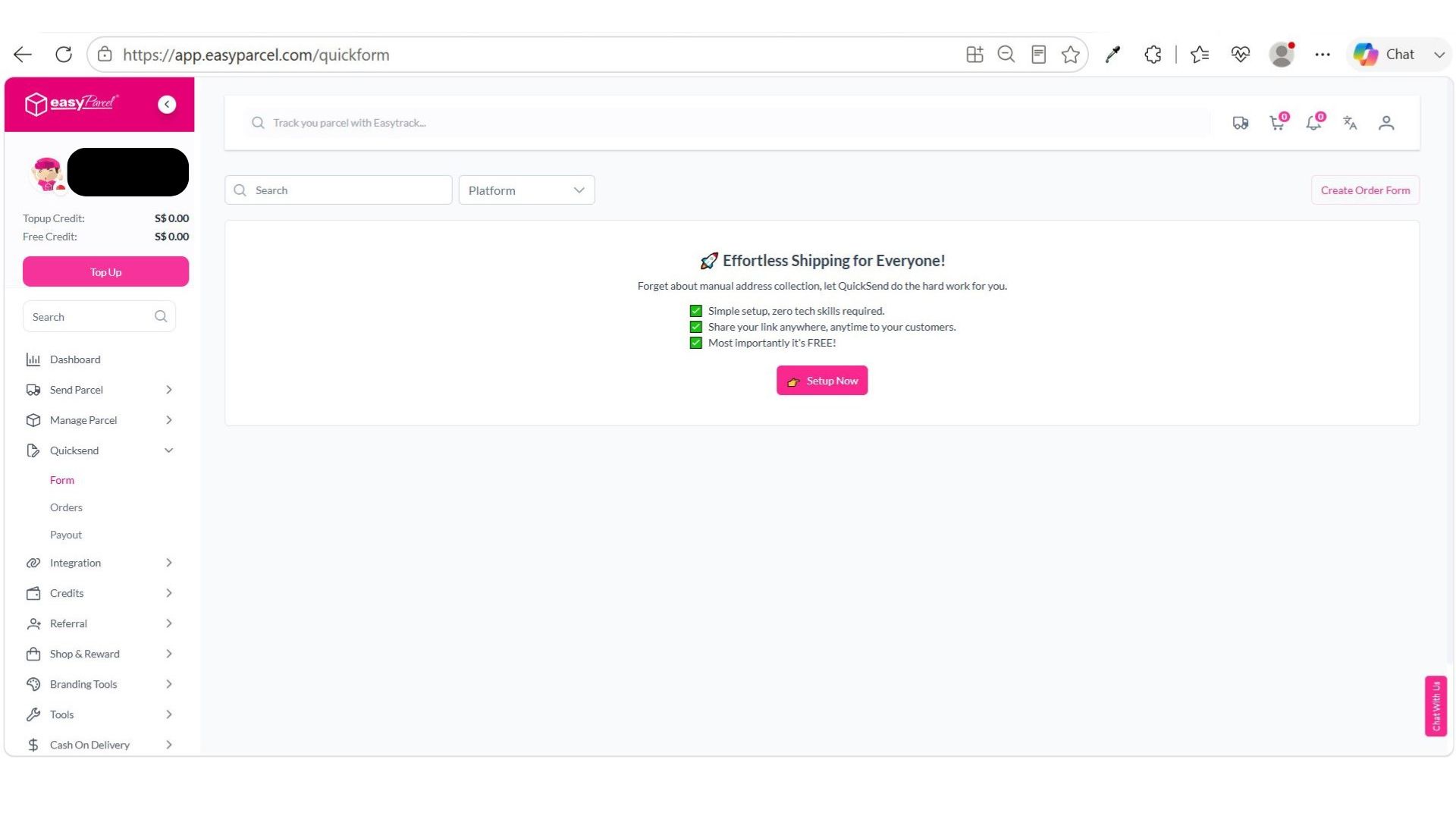Click the Free Credit S$ 0.00 value

[x=171, y=237]
